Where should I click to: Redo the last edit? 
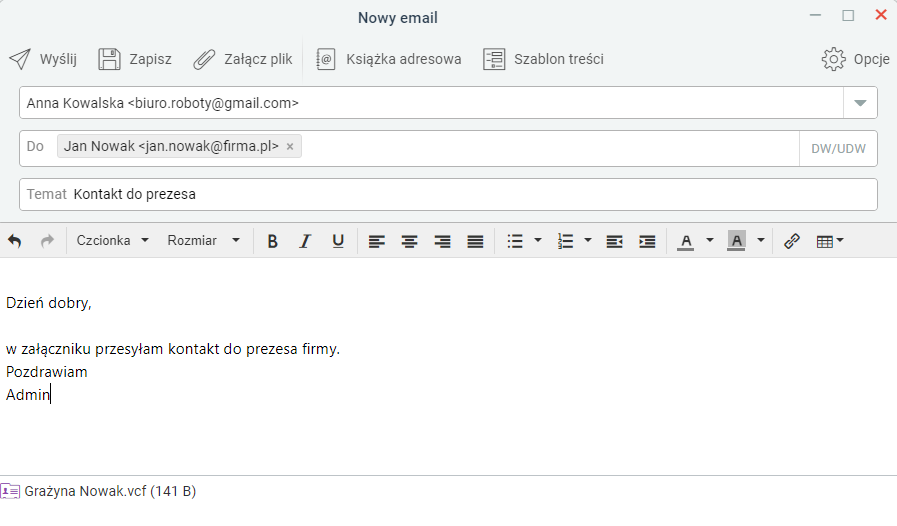coord(47,241)
